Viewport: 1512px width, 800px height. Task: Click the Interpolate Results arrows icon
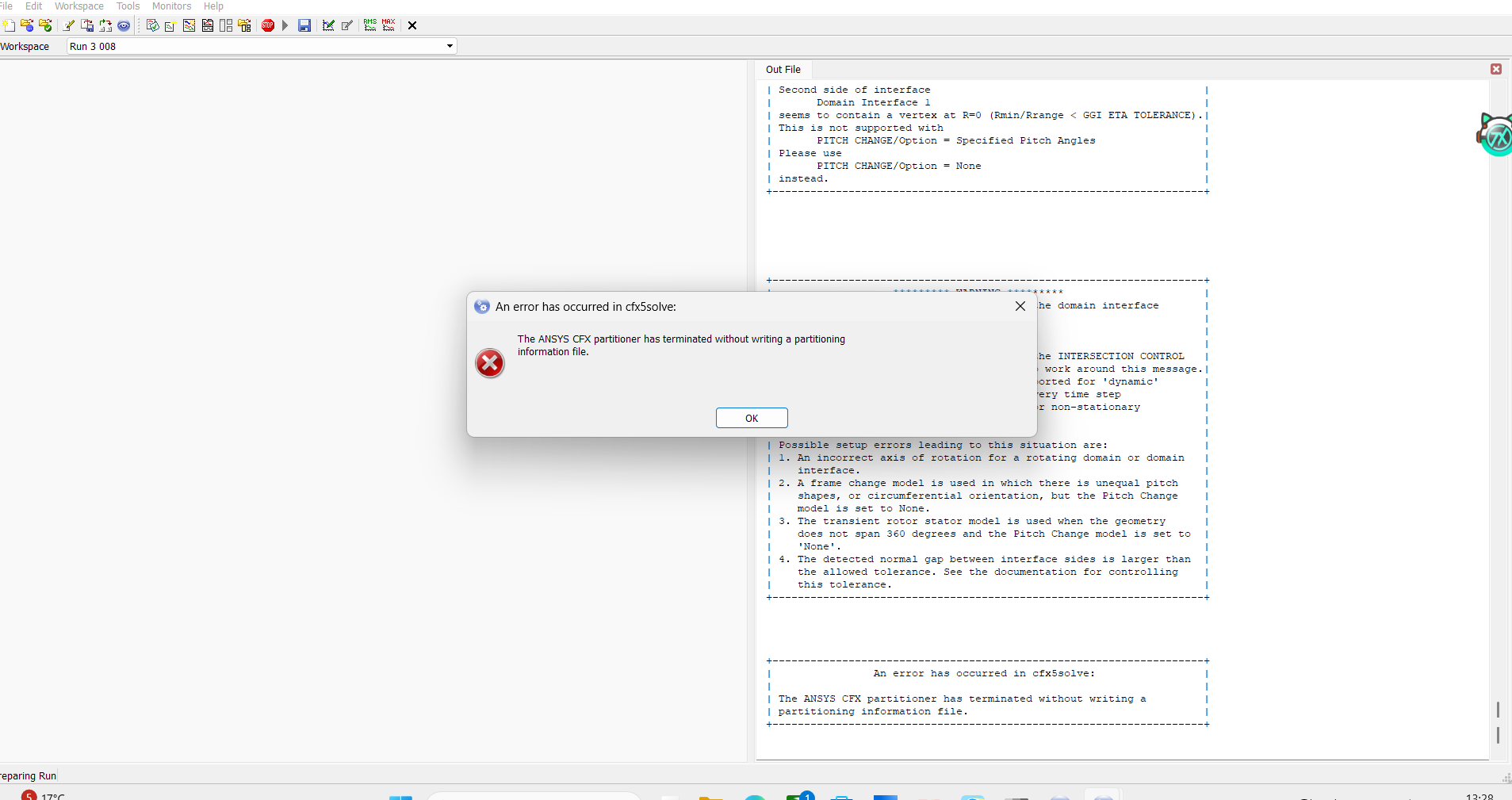(x=105, y=25)
